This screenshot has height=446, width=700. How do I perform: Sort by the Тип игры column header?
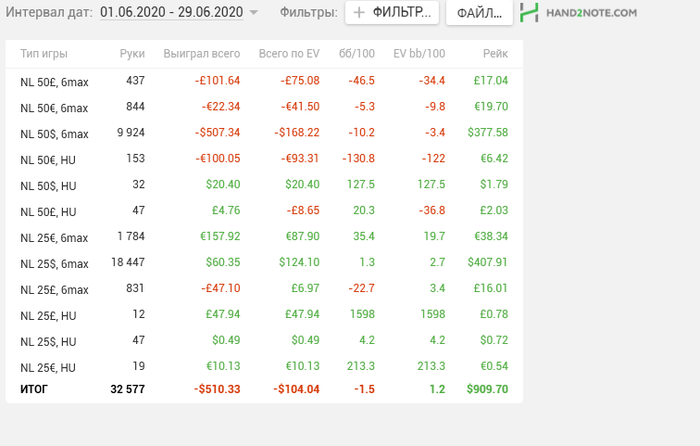pyautogui.click(x=43, y=53)
